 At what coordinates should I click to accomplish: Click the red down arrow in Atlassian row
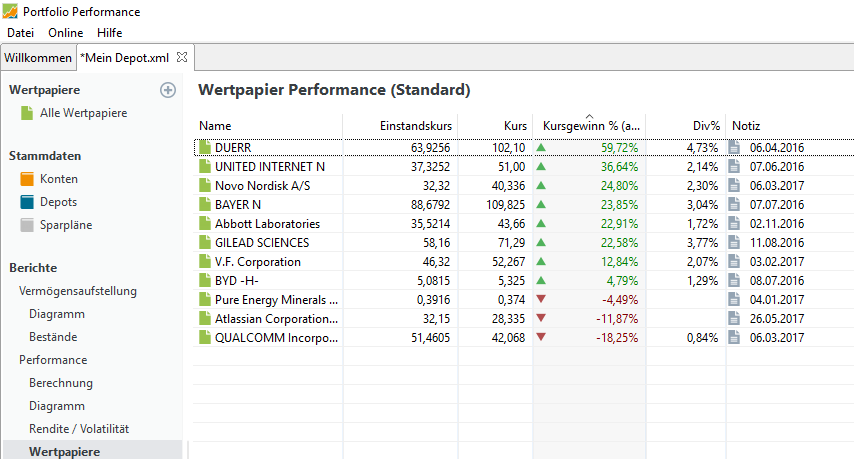click(x=541, y=318)
